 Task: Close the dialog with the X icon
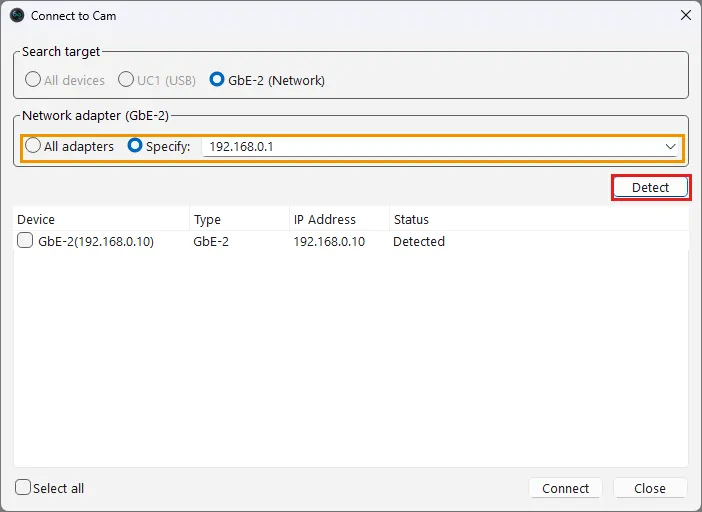685,15
